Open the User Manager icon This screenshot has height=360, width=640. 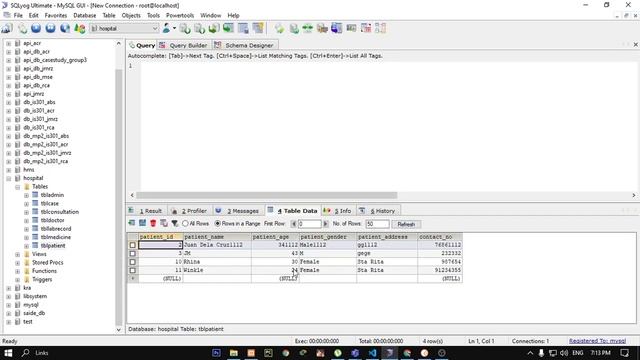click(166, 28)
